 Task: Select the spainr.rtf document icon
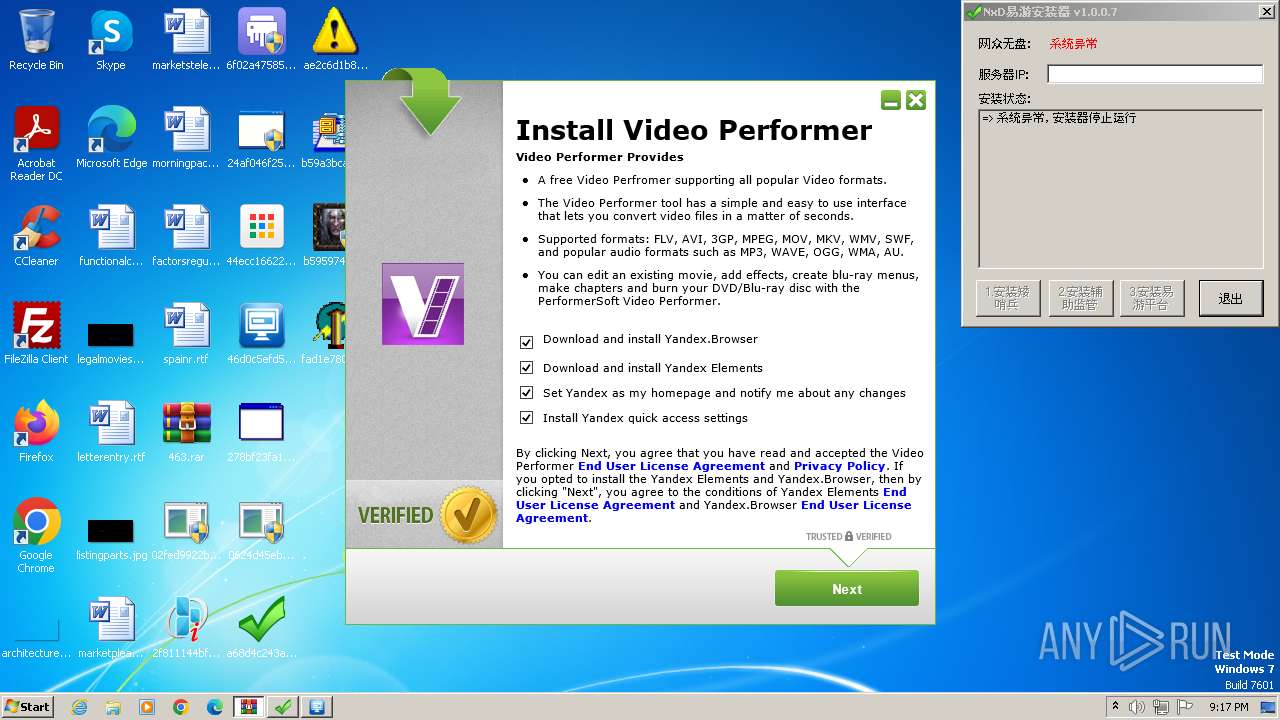[186, 334]
